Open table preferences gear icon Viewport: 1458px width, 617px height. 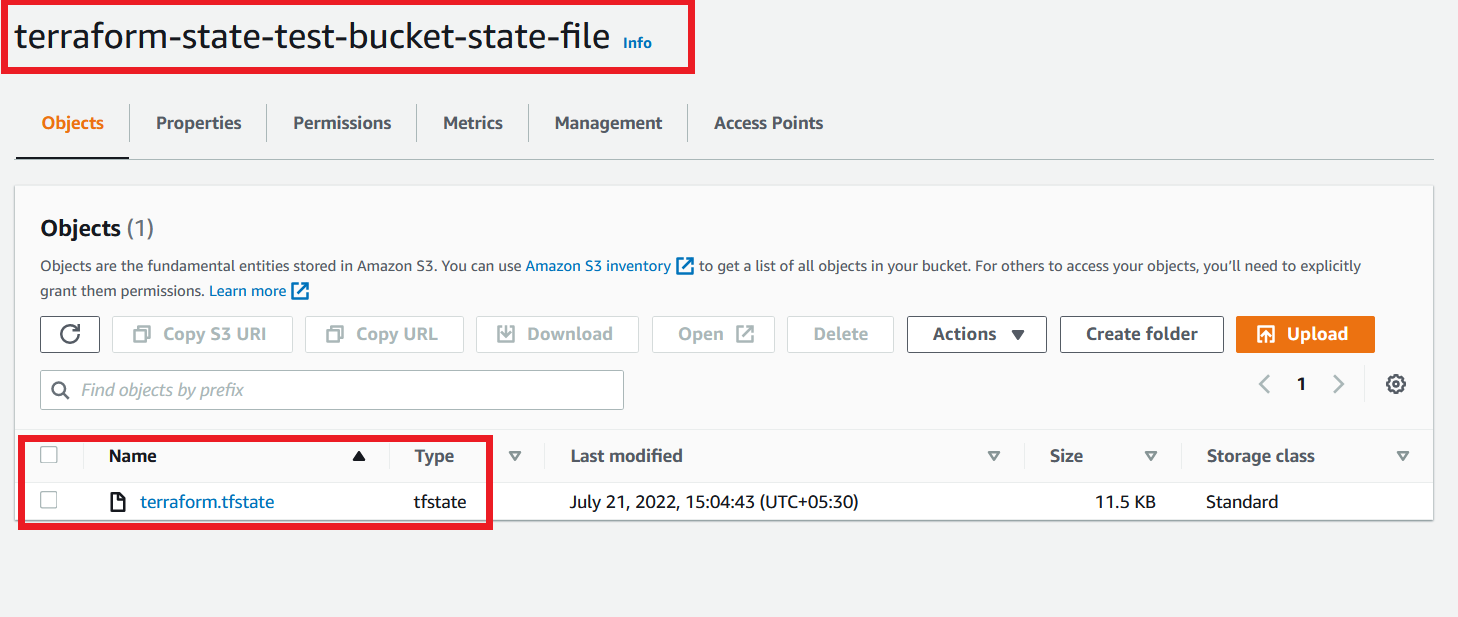click(x=1396, y=384)
